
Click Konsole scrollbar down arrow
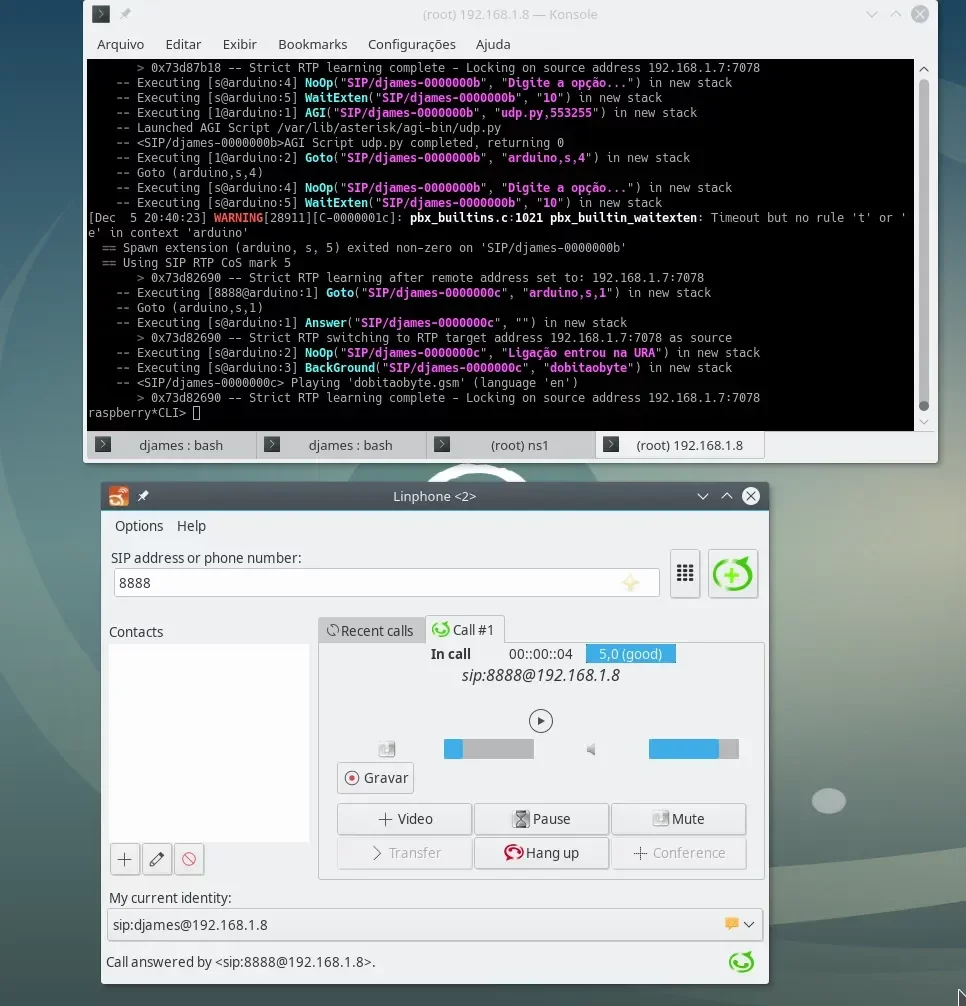pyautogui.click(x=924, y=422)
